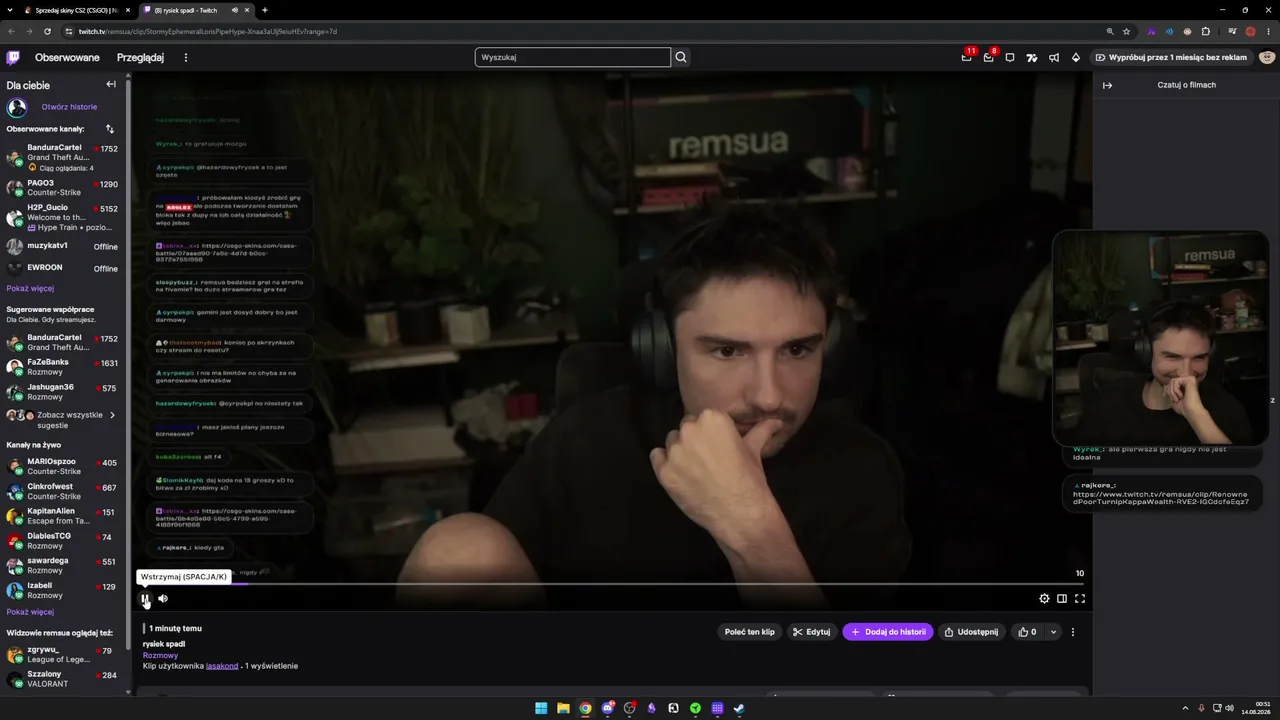Viewport: 1280px width, 720px height.
Task: Click Dodaj do historii button
Action: 888,632
